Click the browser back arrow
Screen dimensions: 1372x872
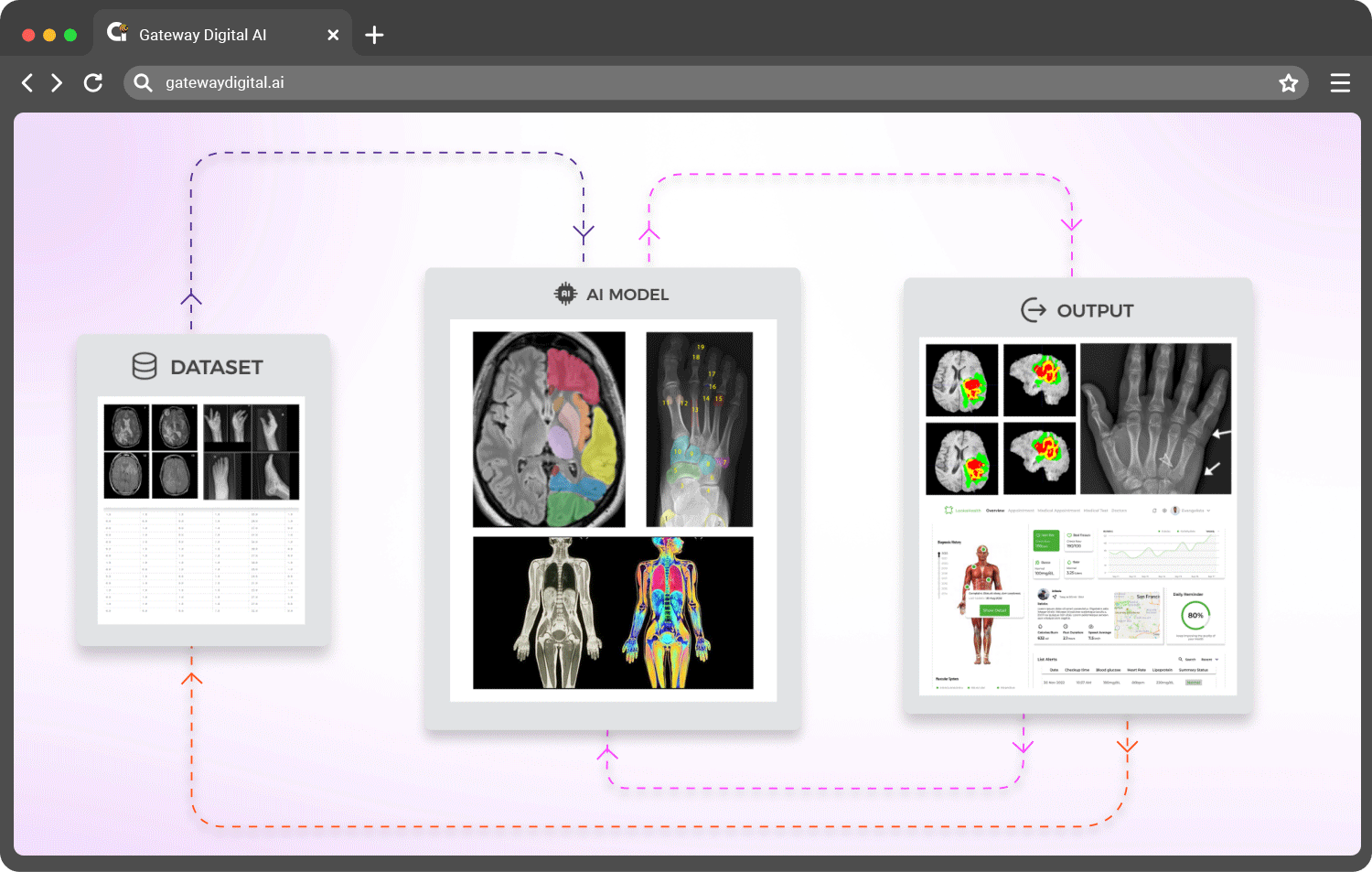coord(27,83)
